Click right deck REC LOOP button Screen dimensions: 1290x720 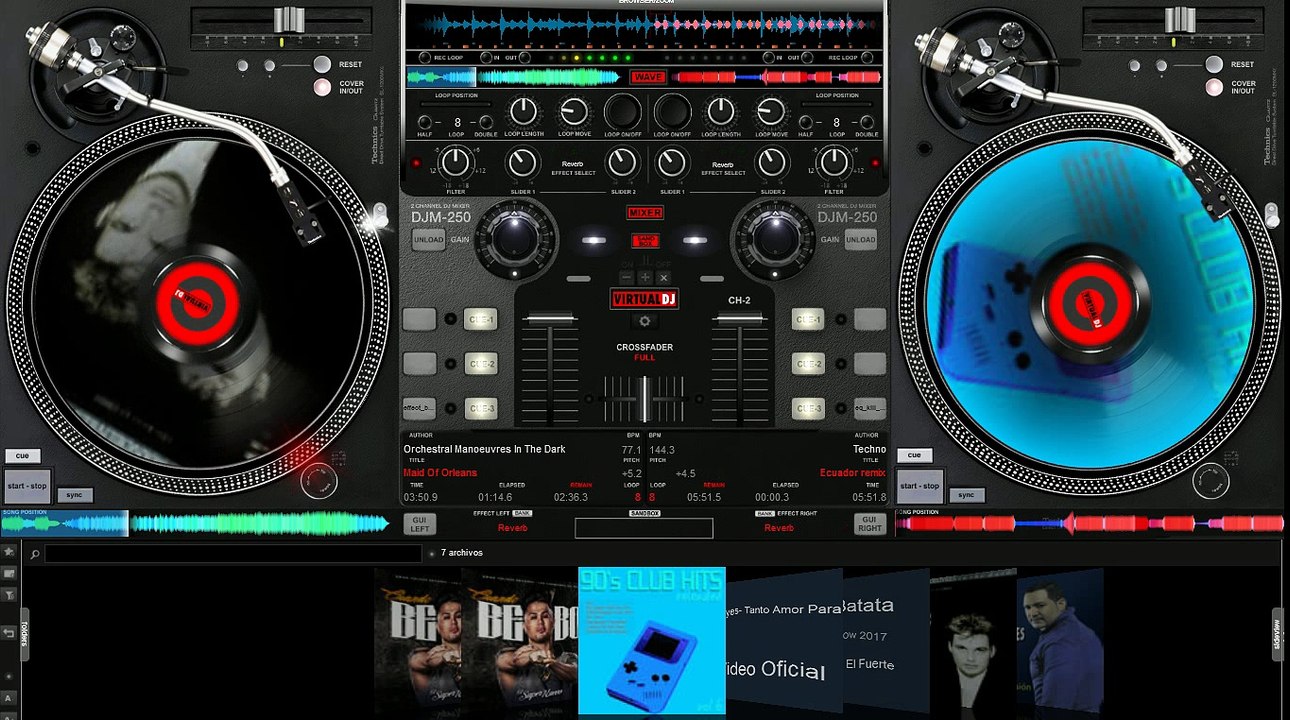[867, 57]
